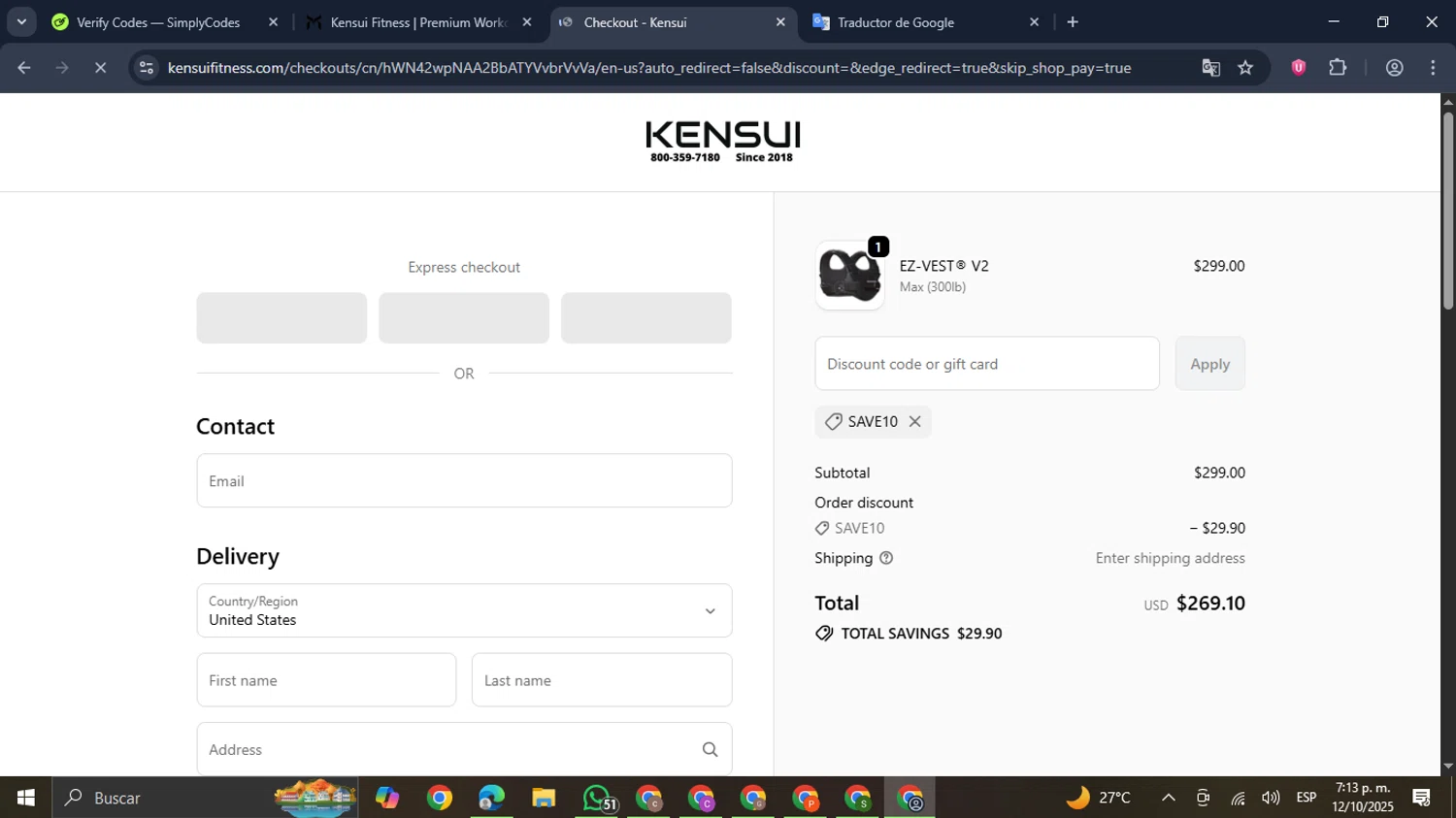
Task: Open the 27°C weather widget
Action: click(x=1099, y=798)
